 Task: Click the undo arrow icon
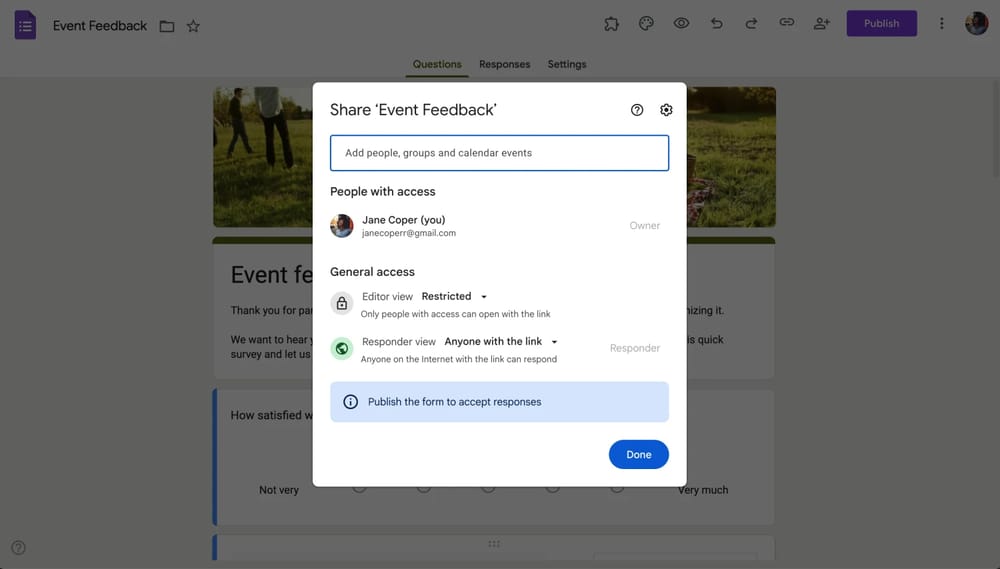pyautogui.click(x=716, y=24)
